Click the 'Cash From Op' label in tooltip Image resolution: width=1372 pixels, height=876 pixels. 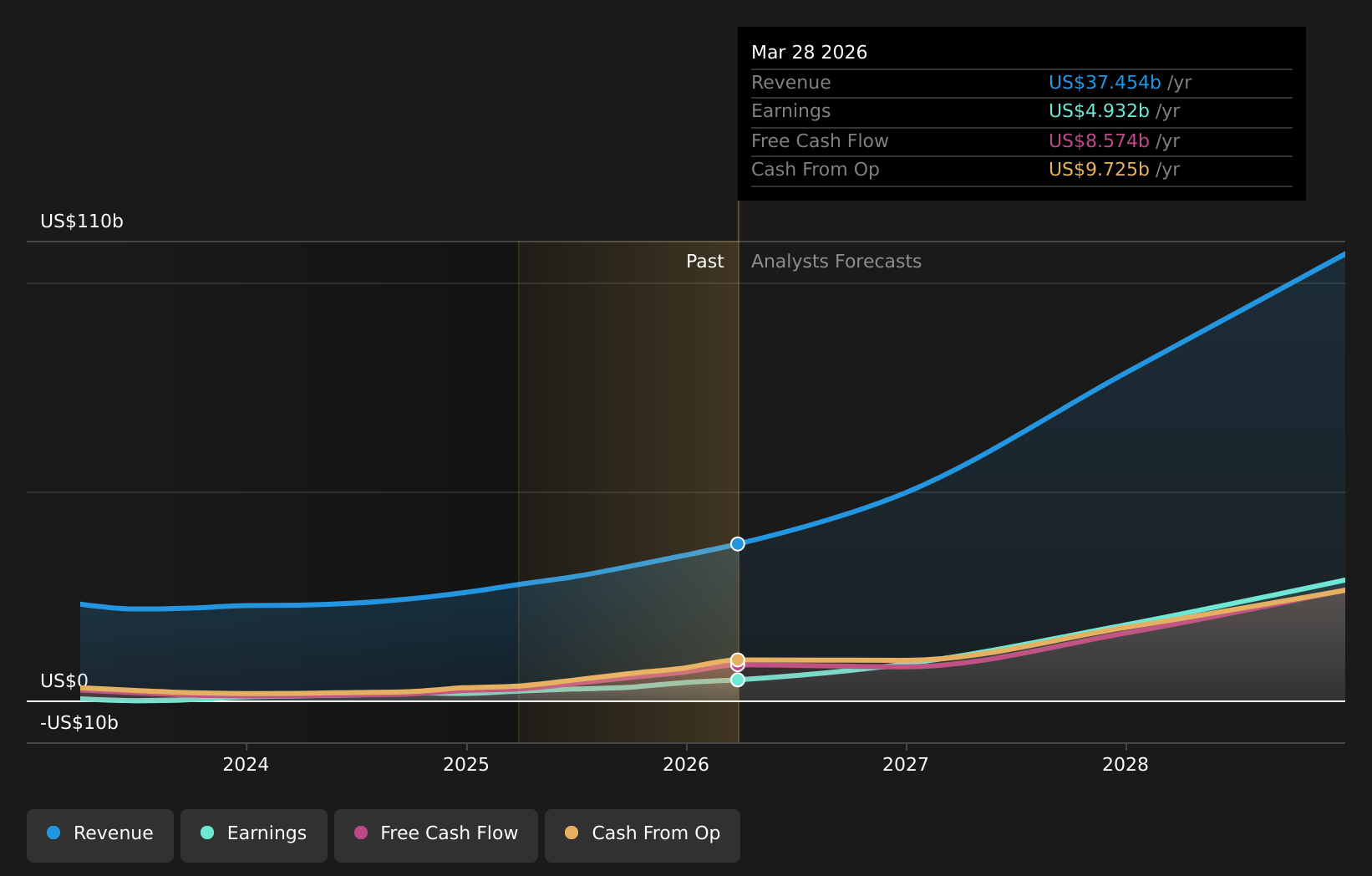tap(816, 170)
